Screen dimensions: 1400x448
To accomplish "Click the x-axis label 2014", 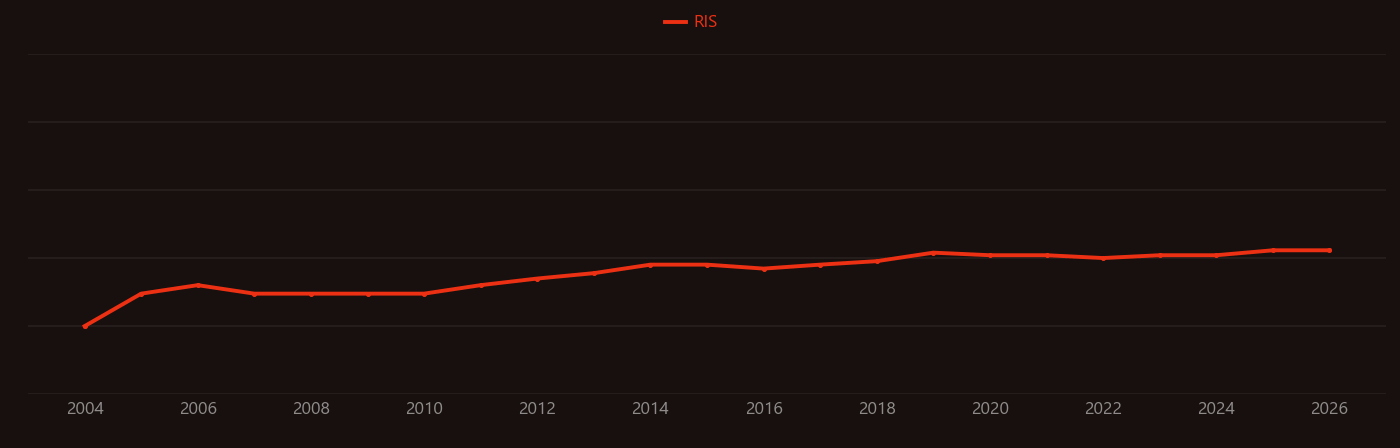I will click(650, 409).
